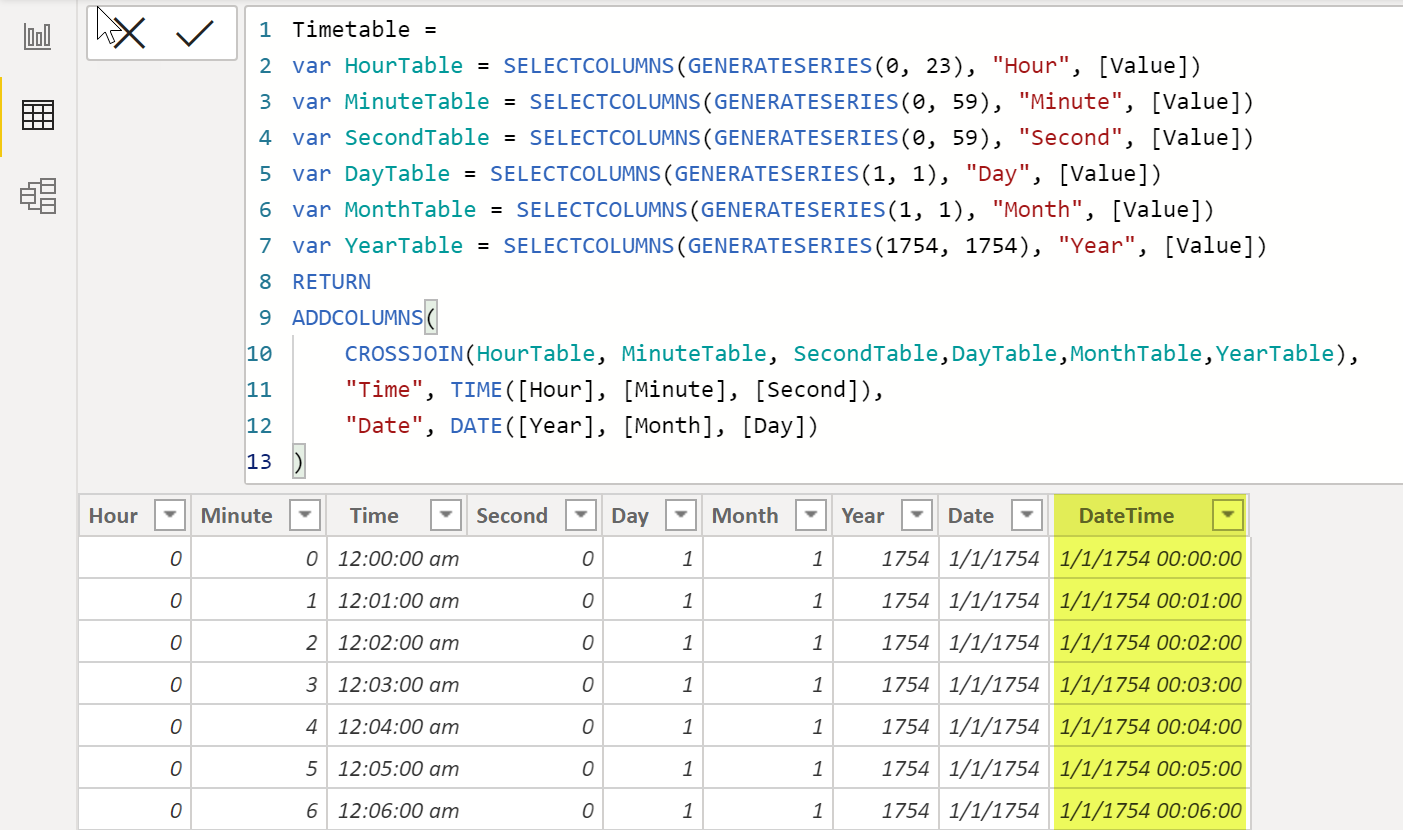This screenshot has width=1403, height=830.
Task: Select Time cell 12:03:00 am
Action: click(x=399, y=685)
